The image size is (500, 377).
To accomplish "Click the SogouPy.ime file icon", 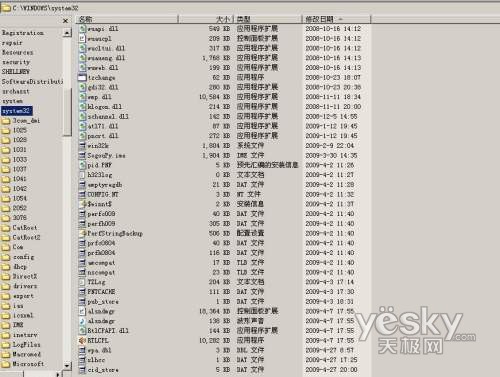I will (82, 155).
